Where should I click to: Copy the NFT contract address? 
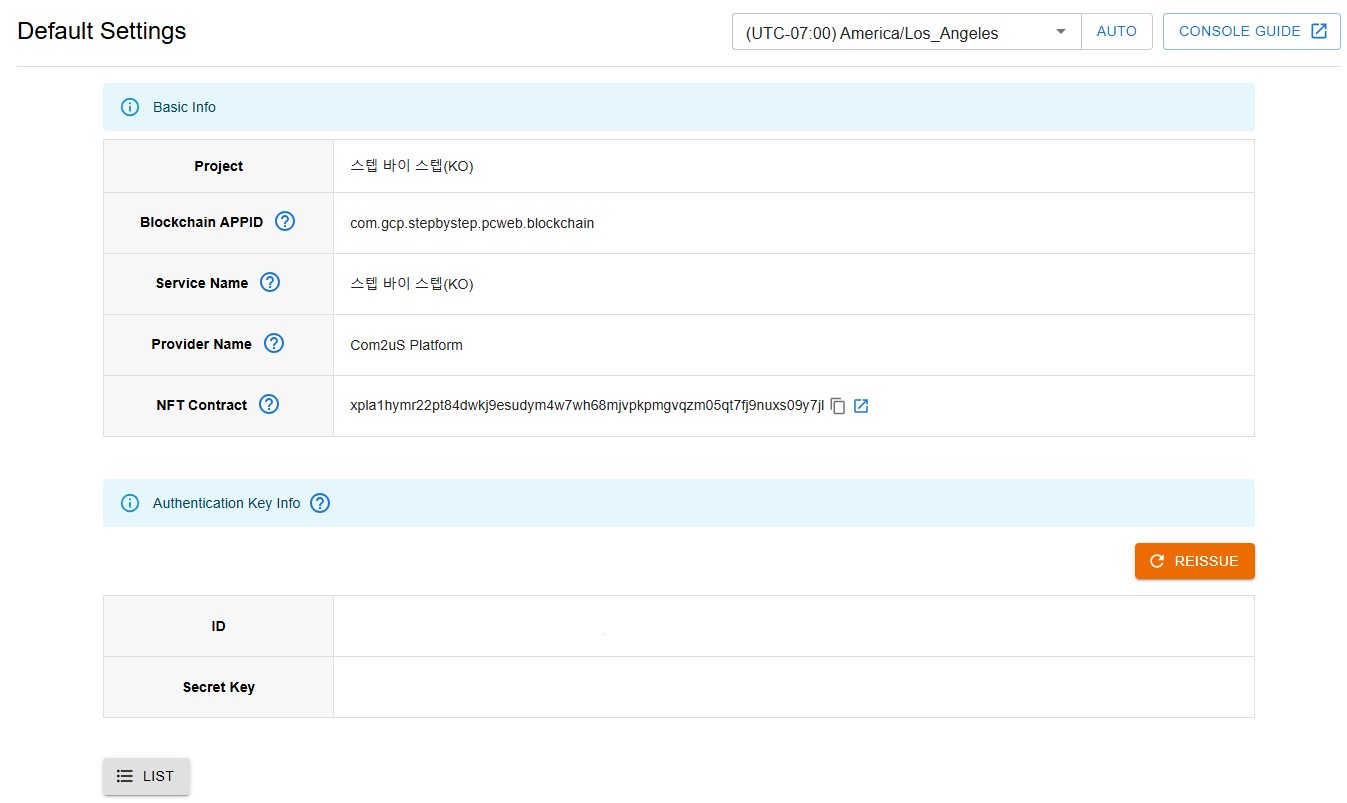pos(838,406)
